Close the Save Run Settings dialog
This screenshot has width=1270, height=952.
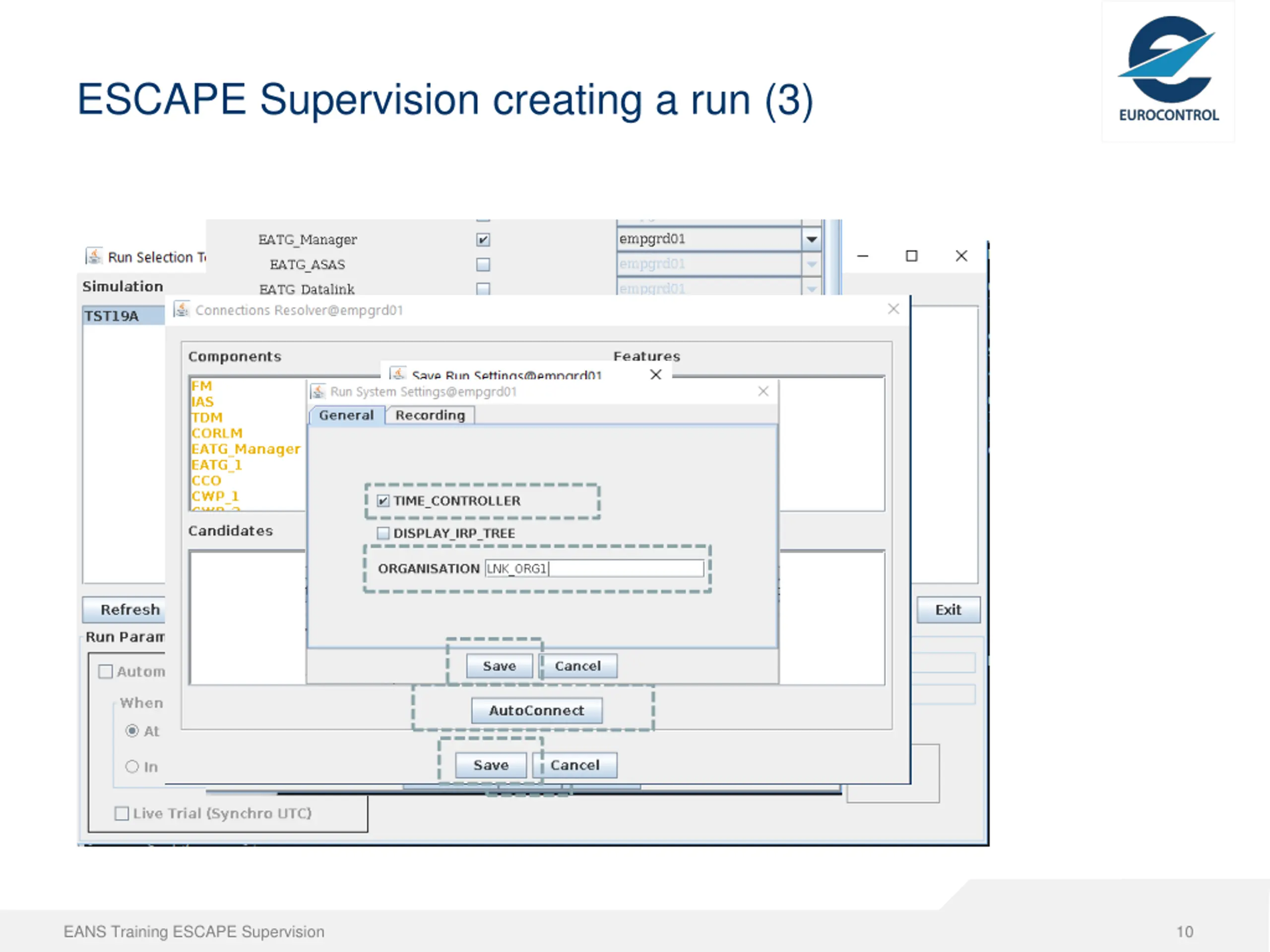click(x=656, y=374)
